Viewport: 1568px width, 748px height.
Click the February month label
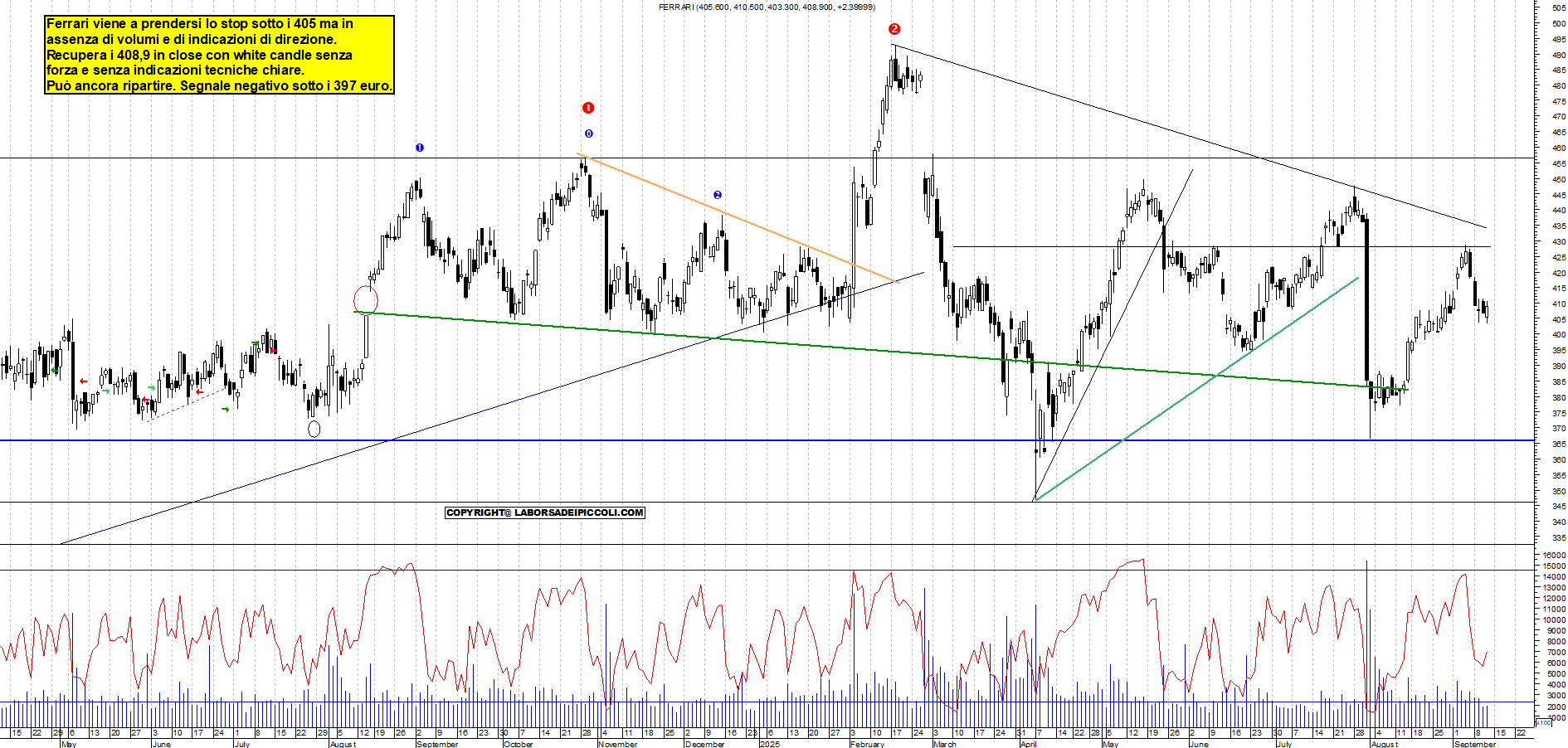click(868, 744)
